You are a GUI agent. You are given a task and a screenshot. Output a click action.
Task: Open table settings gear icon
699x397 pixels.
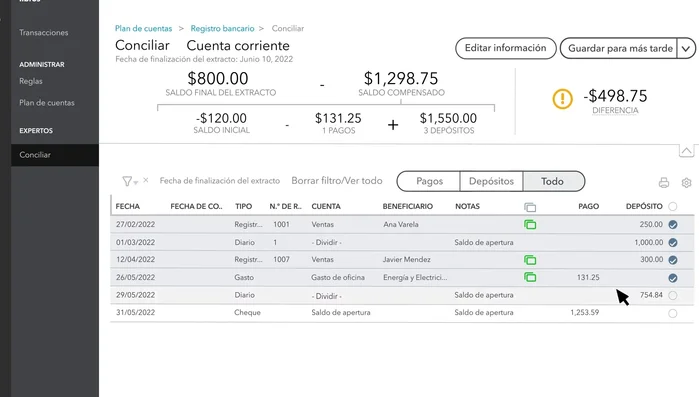tap(686, 182)
